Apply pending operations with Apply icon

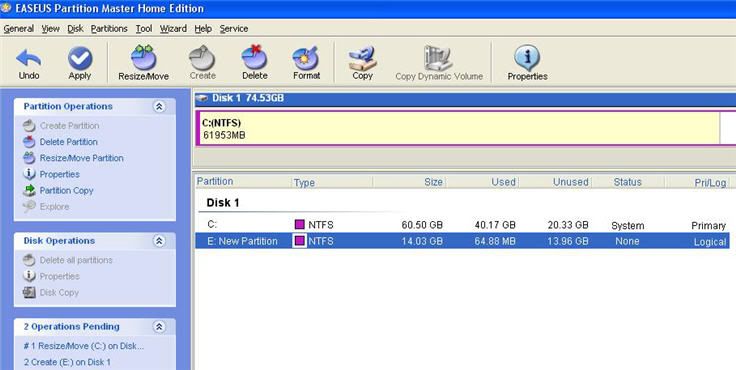pyautogui.click(x=80, y=58)
